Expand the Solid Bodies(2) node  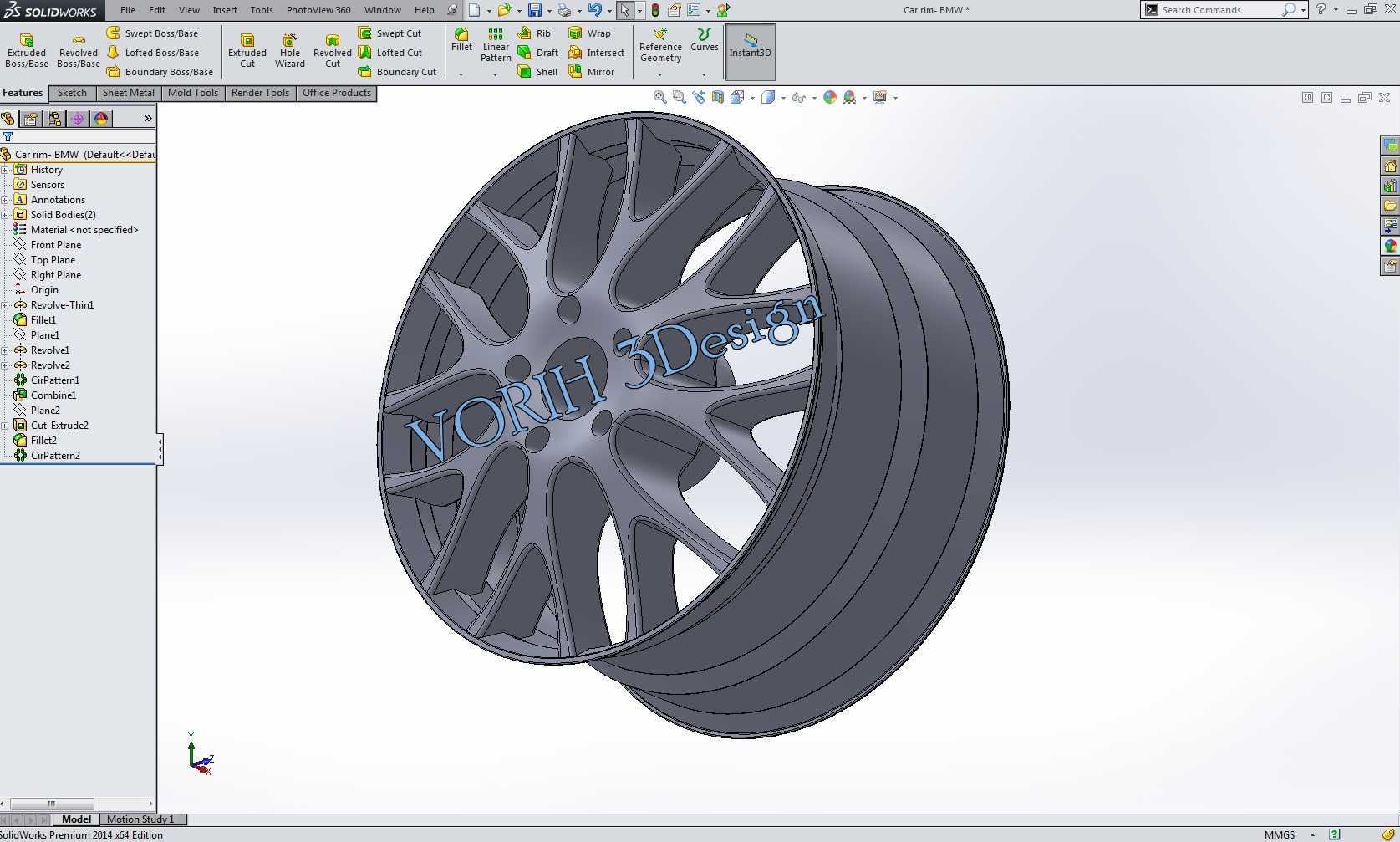(5, 215)
